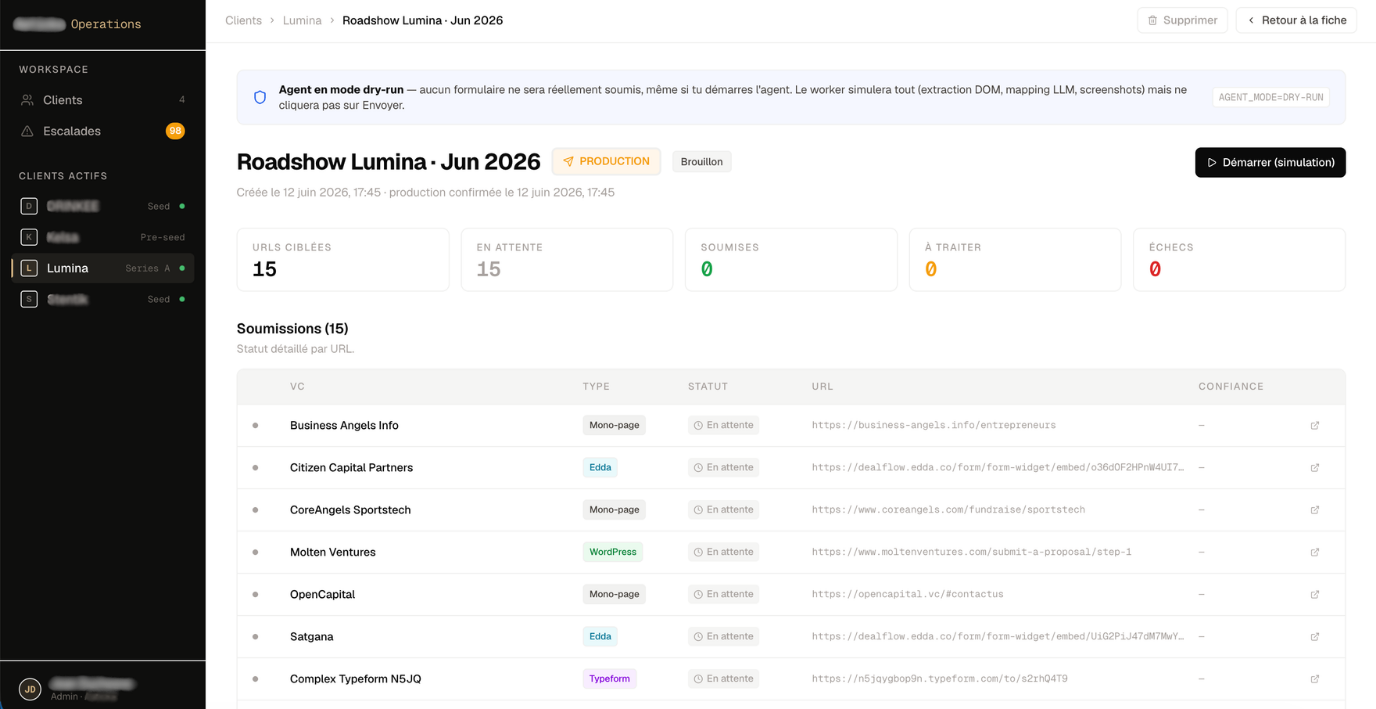Viewport: 1376px width, 709px height.
Task: Open external link icon for Business Angels Info
Action: pyautogui.click(x=1315, y=426)
